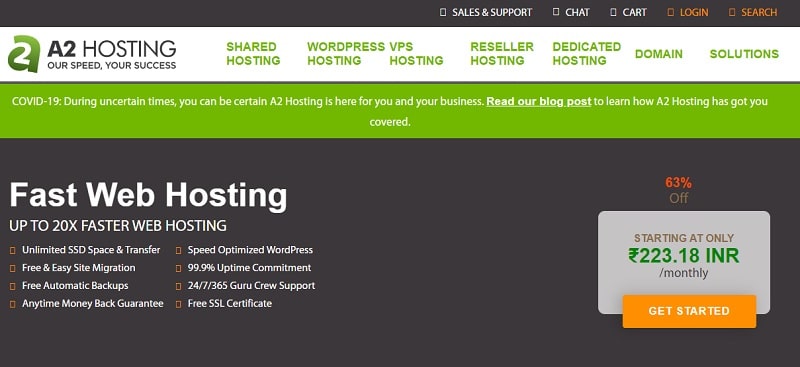Click bullet icon beside 24/7/365 Guru Crew Support
Viewport: 800px width, 367px height.
[x=179, y=286]
